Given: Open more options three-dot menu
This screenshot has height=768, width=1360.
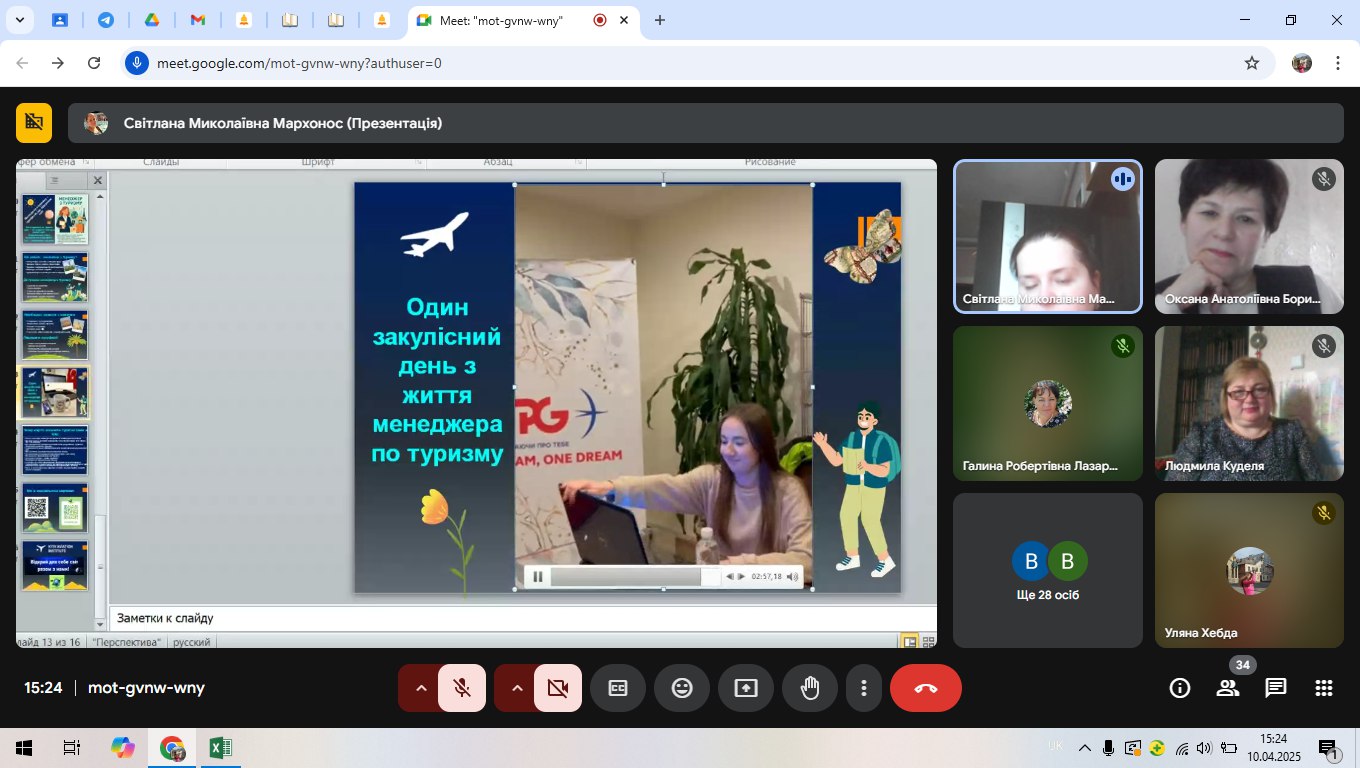Looking at the screenshot, I should click(863, 688).
